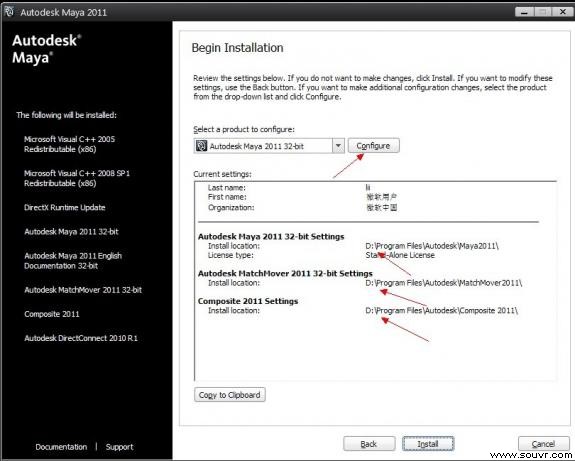Click Autodesk Maya 2011 English Documentation 32-bit entry
This screenshot has height=461, width=575.
[x=73, y=261]
